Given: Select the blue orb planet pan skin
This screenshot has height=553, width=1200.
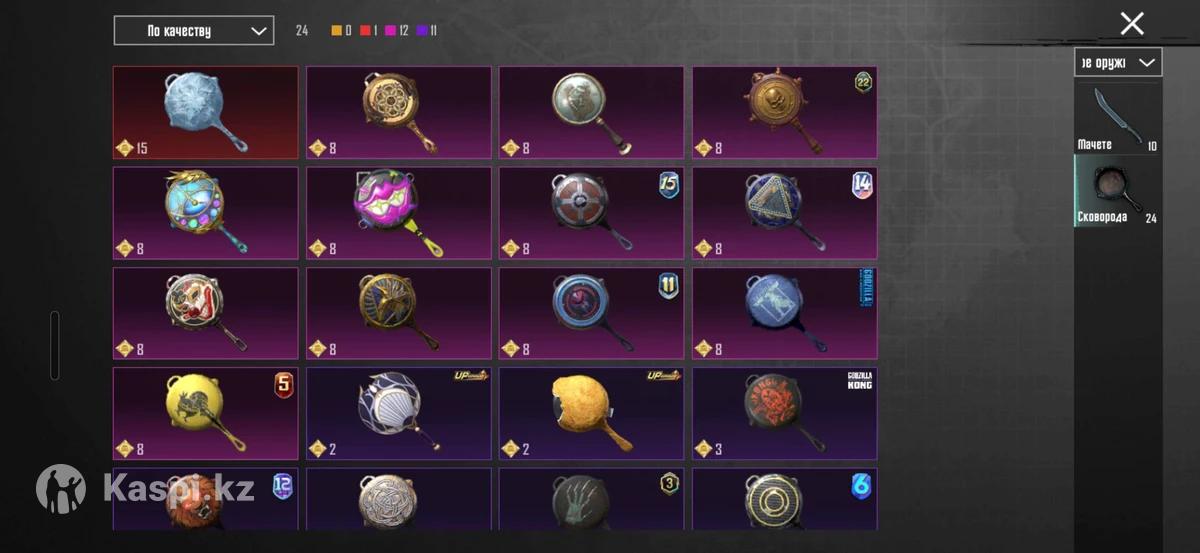Looking at the screenshot, I should coord(205,213).
